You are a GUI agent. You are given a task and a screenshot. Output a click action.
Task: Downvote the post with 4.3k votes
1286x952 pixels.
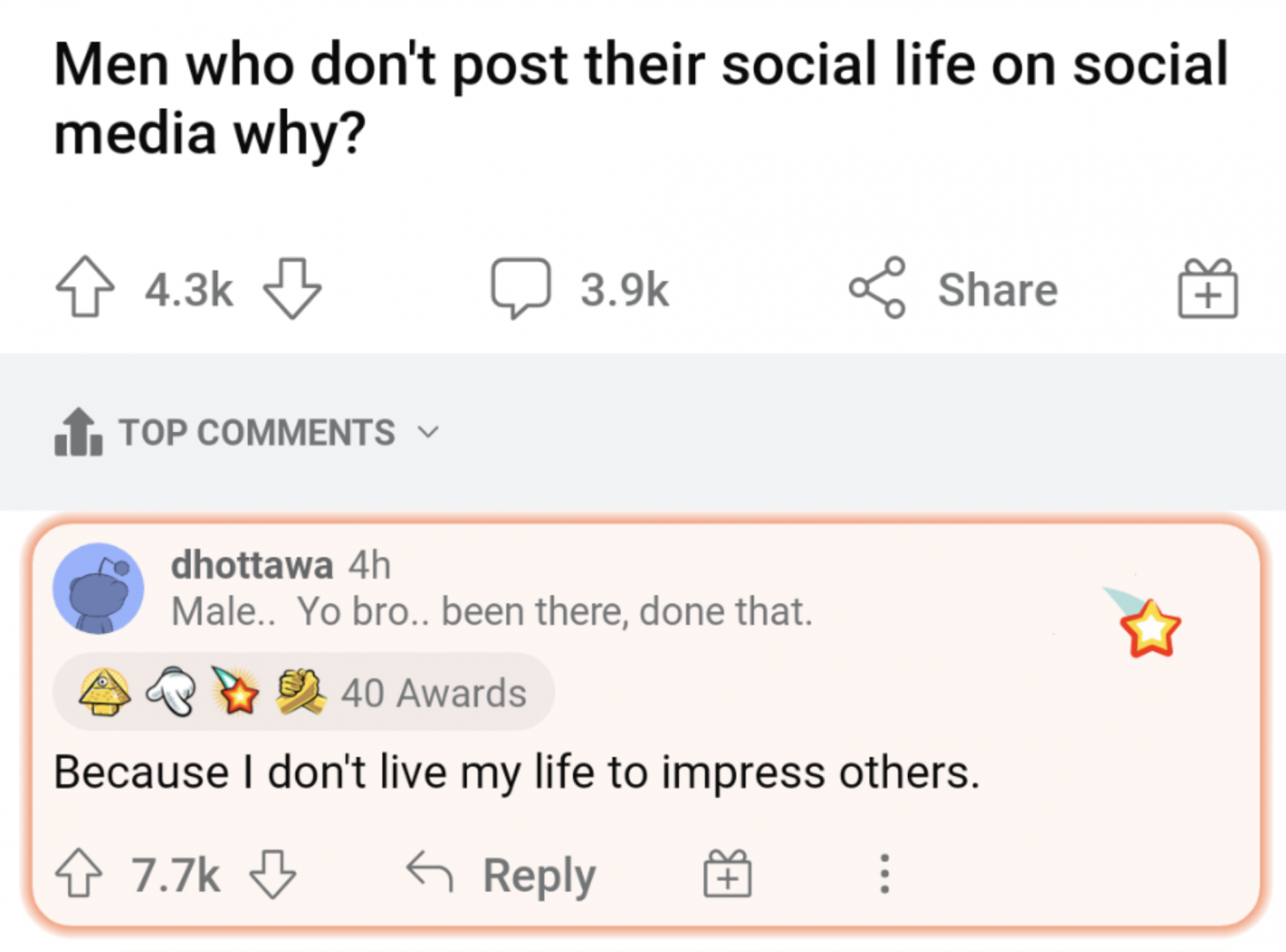click(292, 288)
